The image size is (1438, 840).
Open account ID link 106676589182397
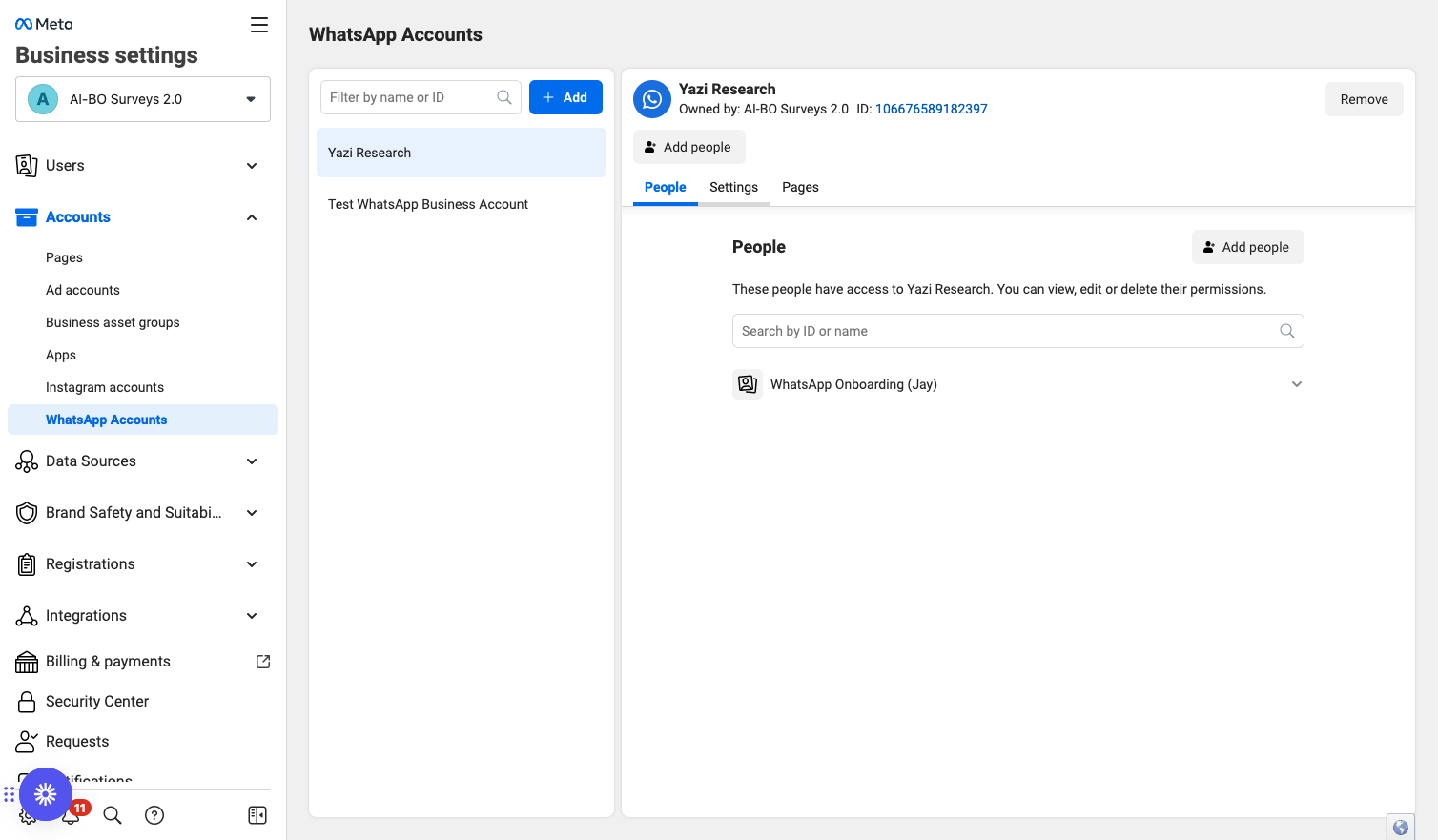tap(932, 109)
